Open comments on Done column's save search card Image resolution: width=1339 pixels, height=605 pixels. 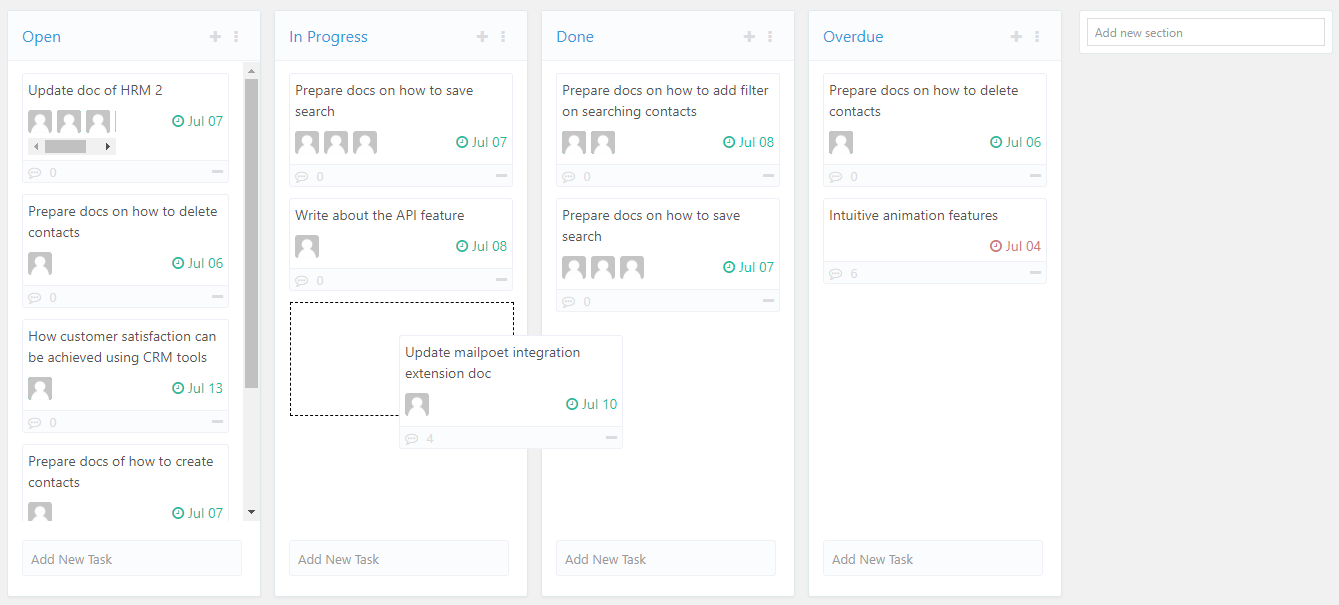(x=569, y=302)
